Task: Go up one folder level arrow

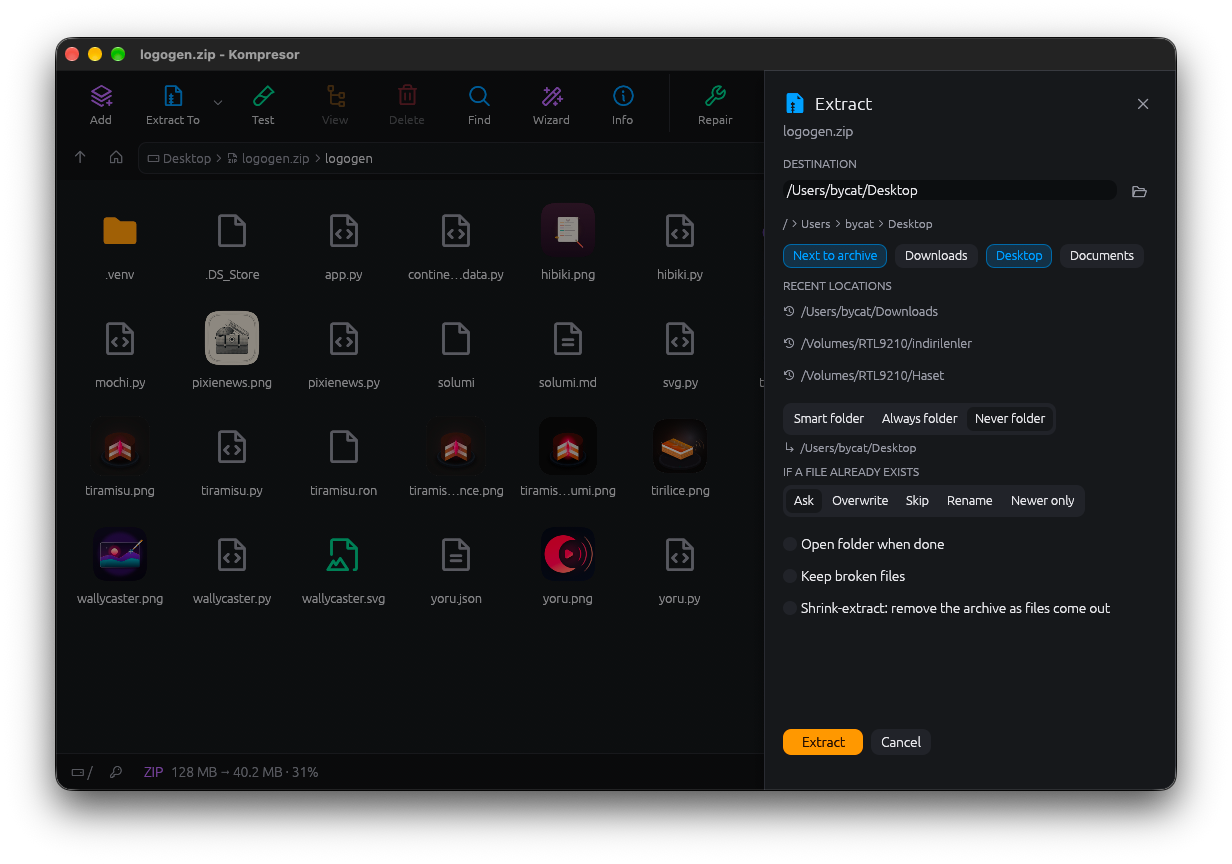Action: point(81,158)
